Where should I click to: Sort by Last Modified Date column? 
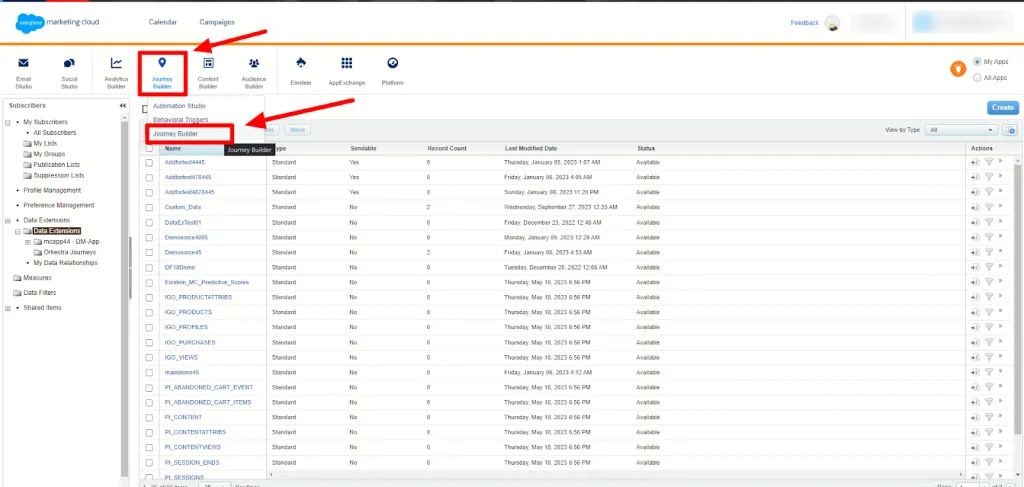point(530,148)
